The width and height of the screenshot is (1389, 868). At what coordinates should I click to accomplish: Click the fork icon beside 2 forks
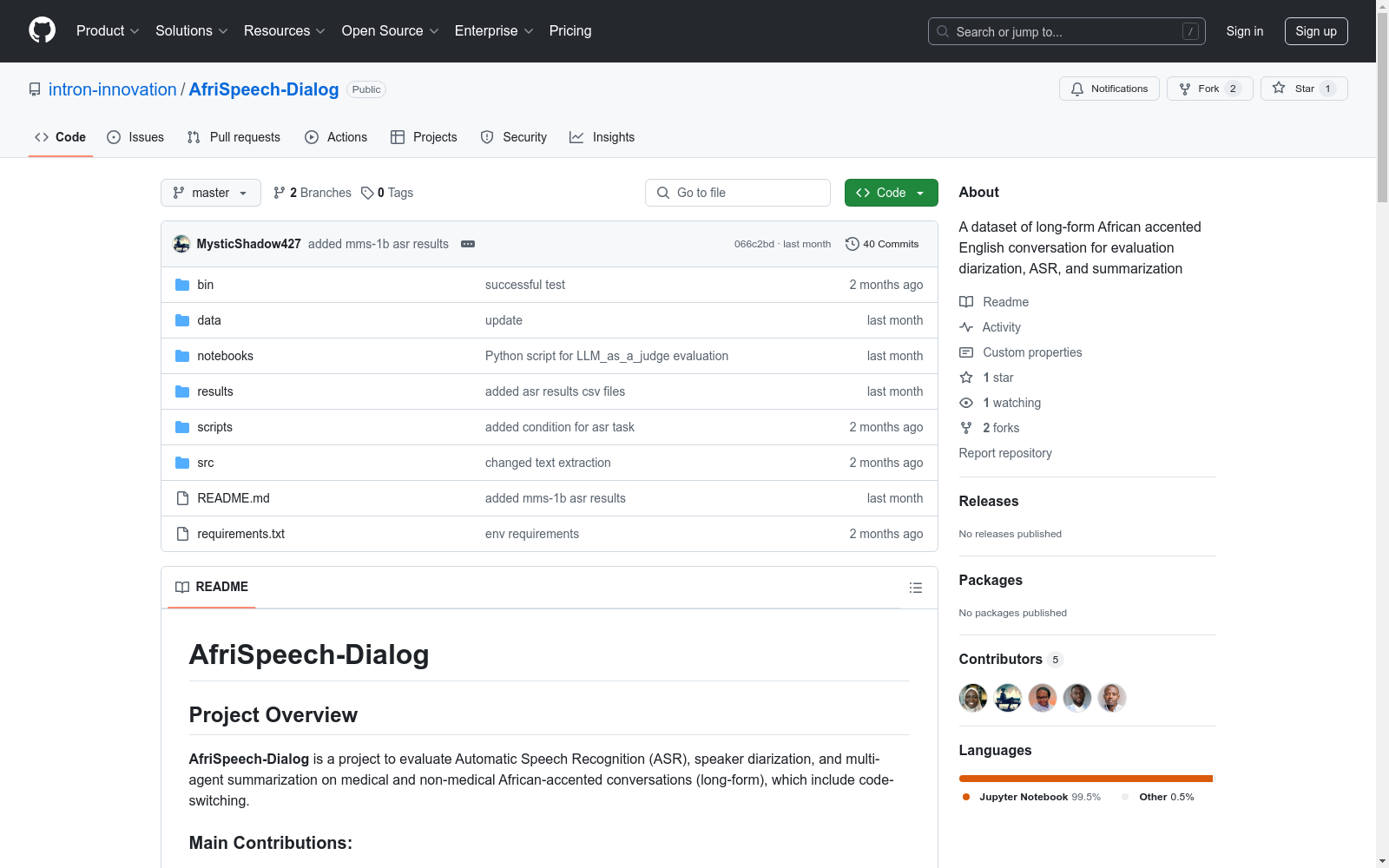(x=966, y=428)
